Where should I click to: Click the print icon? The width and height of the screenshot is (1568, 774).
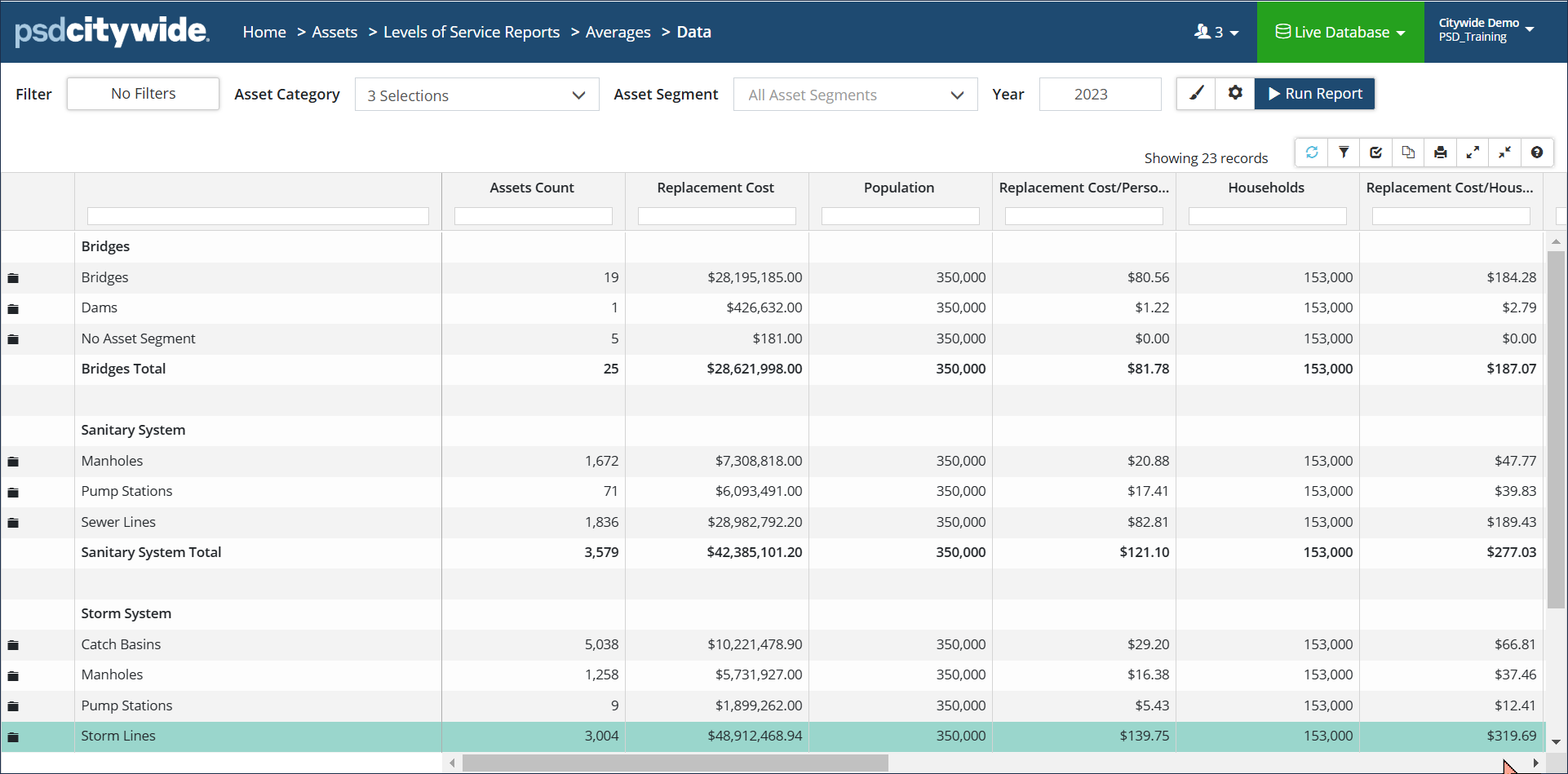pos(1441,153)
